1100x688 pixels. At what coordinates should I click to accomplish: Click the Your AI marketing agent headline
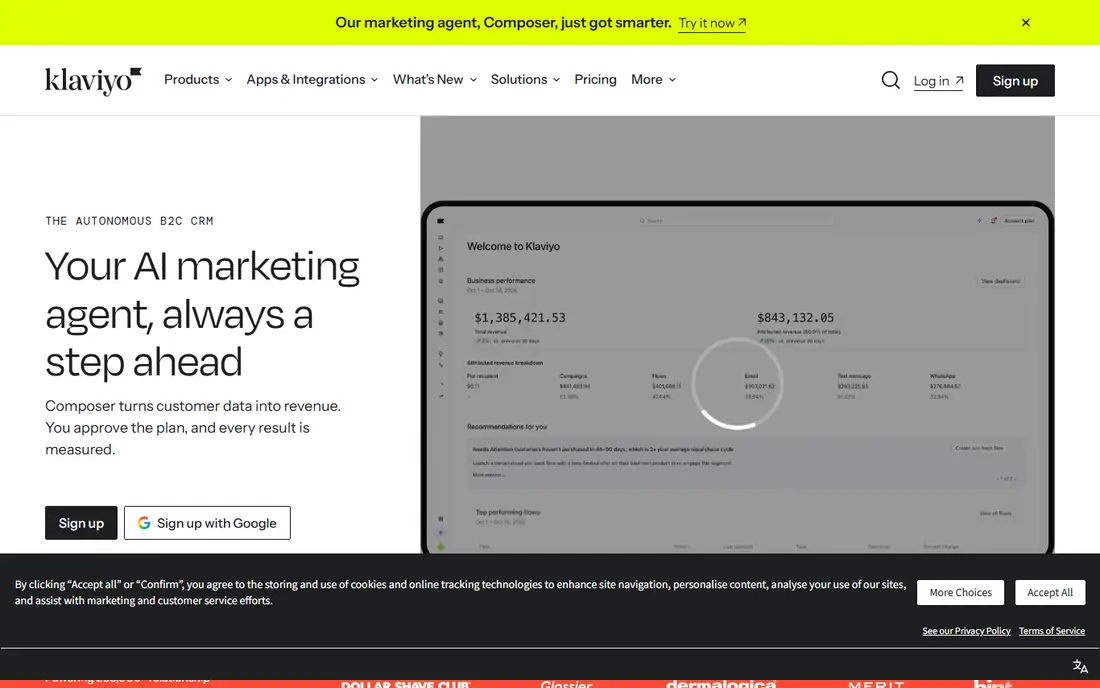pos(202,314)
